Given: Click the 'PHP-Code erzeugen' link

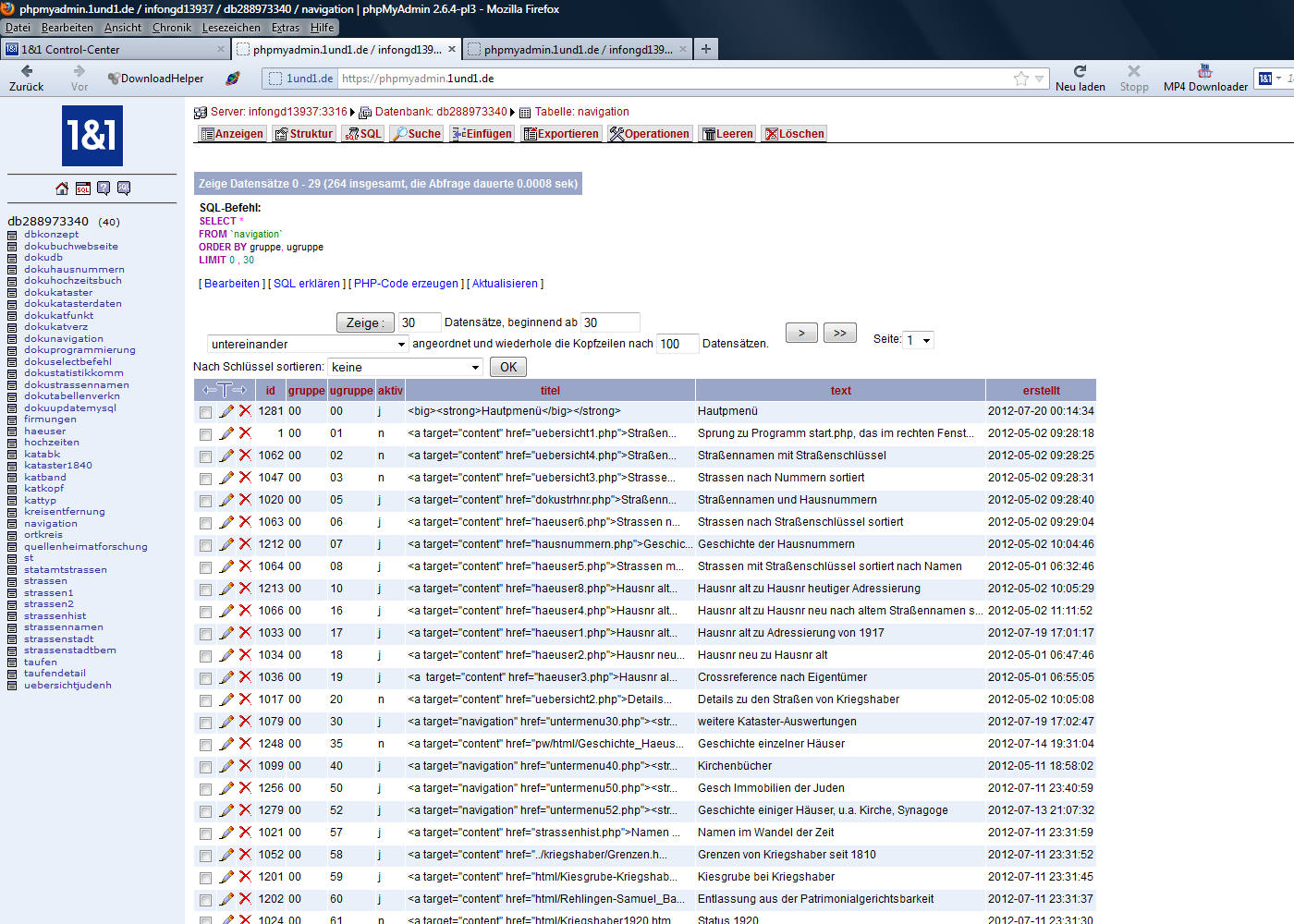Looking at the screenshot, I should tap(406, 284).
